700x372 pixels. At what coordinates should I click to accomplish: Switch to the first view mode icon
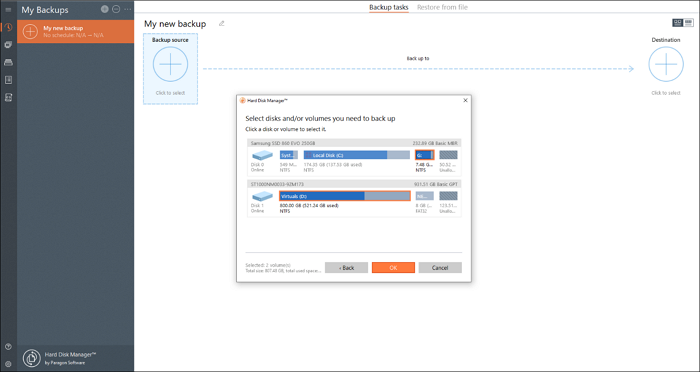tap(678, 22)
